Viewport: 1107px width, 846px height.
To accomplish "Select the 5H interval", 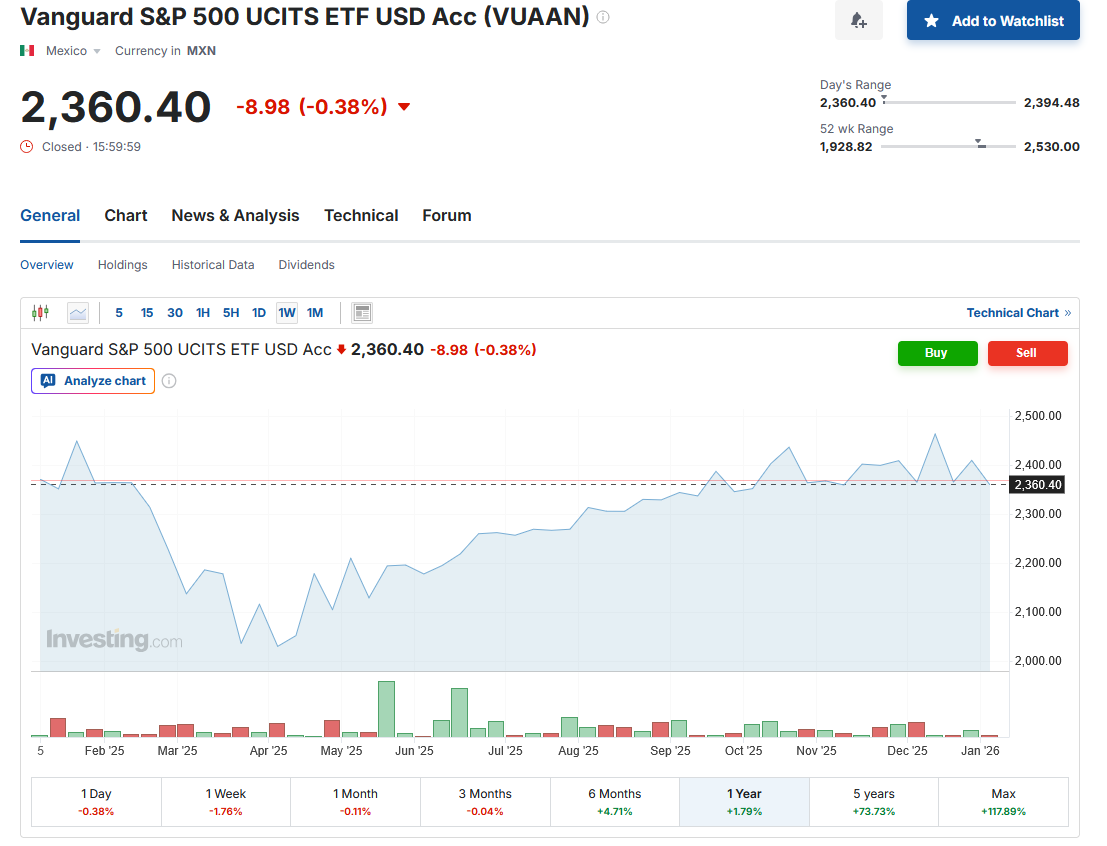I will point(231,312).
